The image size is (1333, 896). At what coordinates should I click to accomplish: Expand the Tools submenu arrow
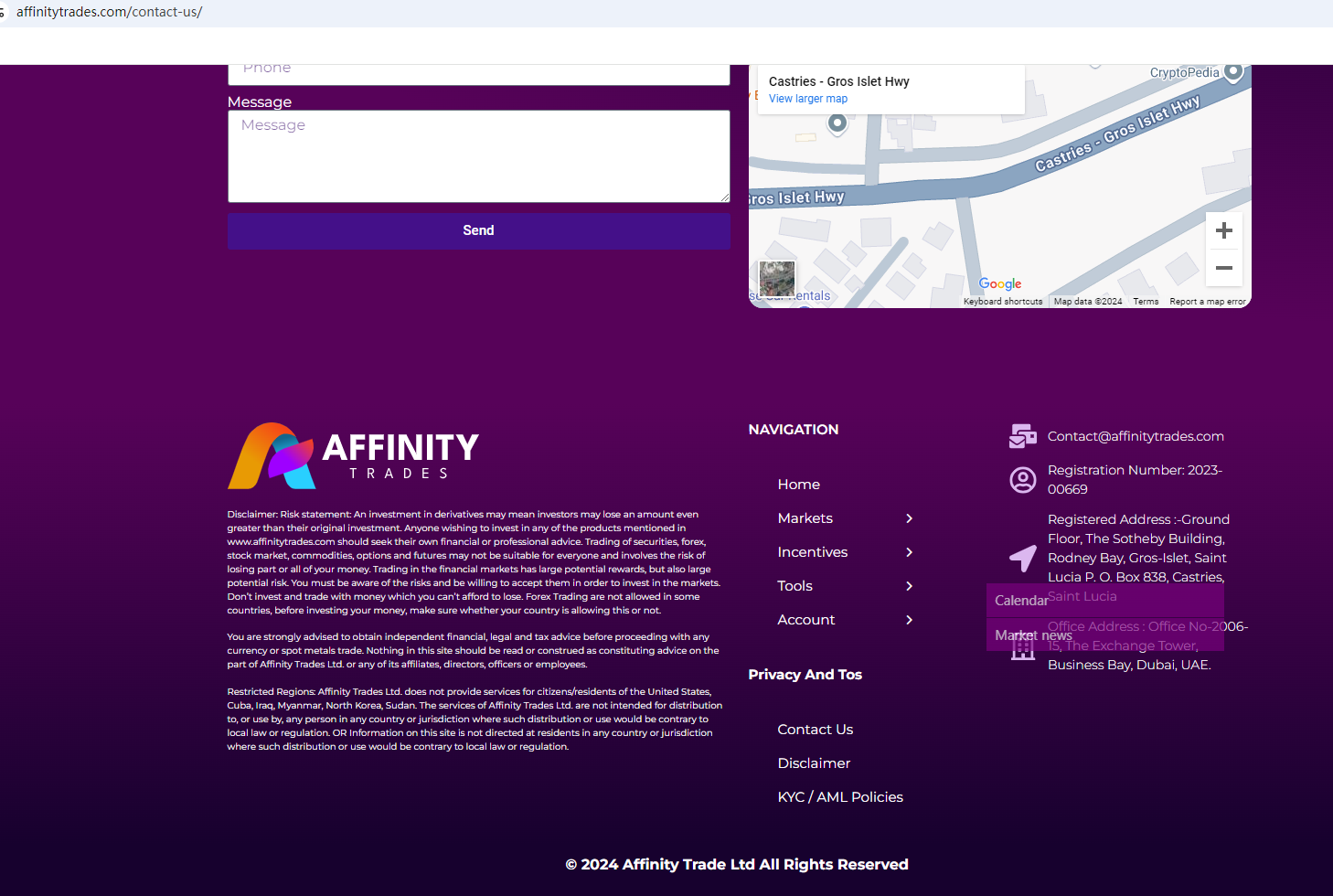(909, 586)
